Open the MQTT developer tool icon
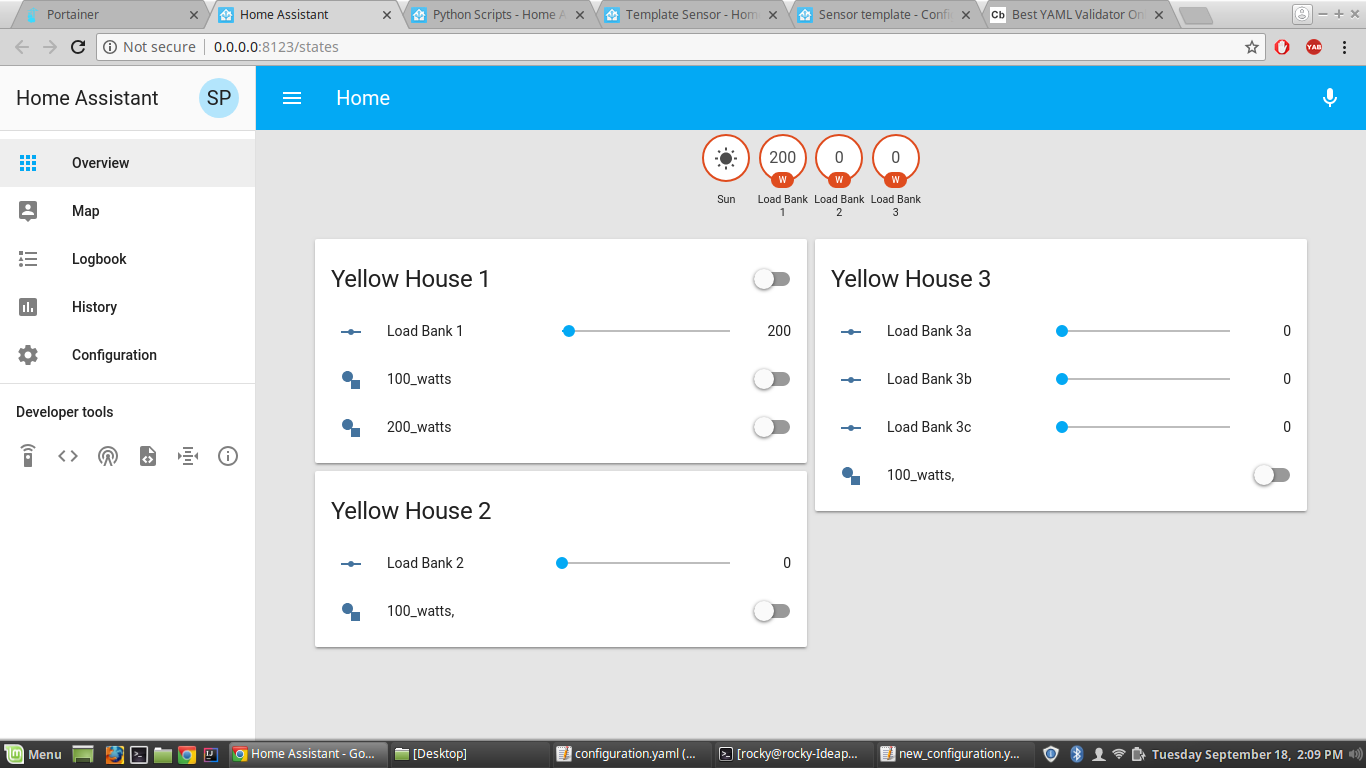This screenshot has width=1366, height=768. (188, 456)
